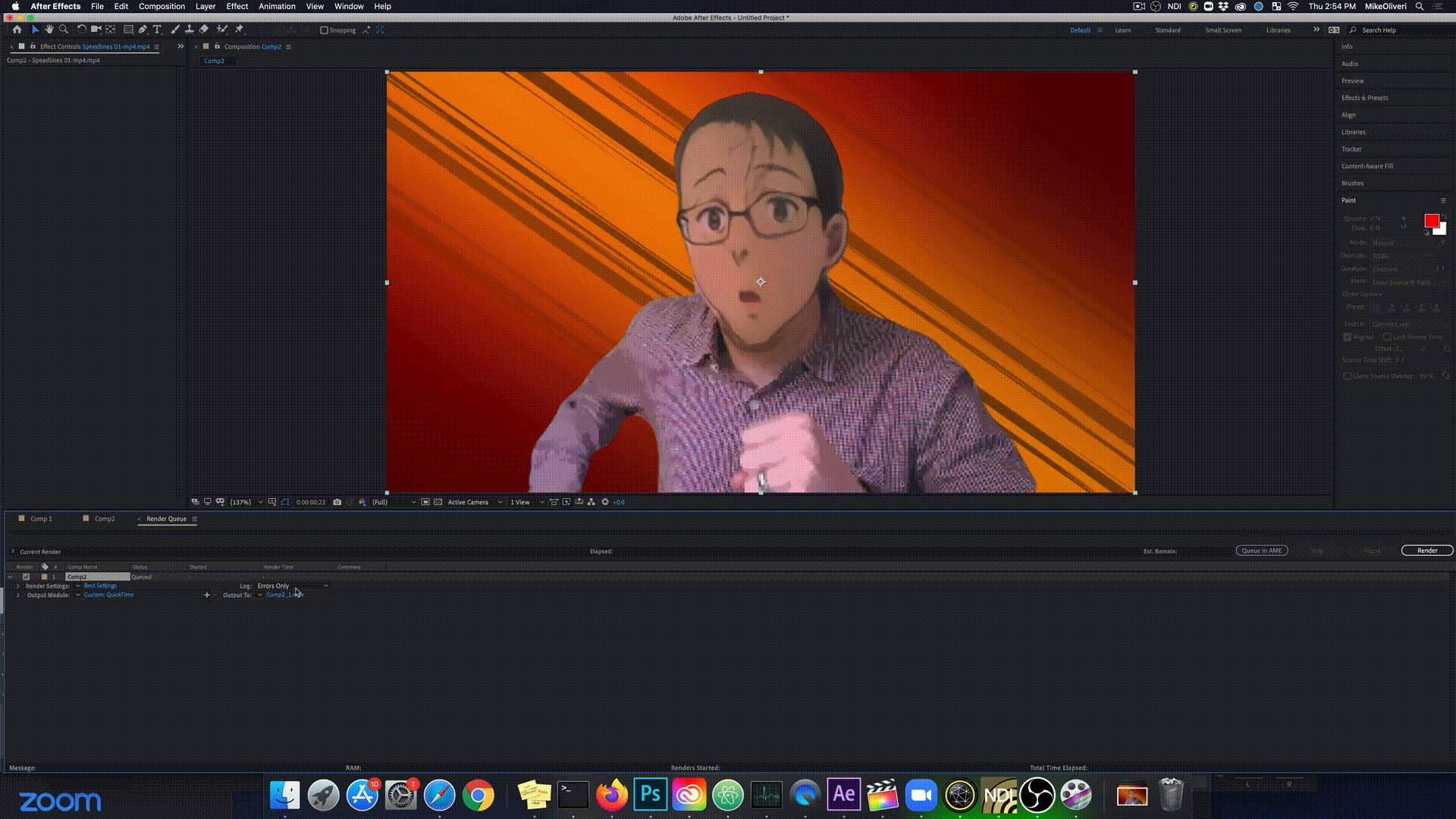Toggle the transparency grid in viewer
The width and height of the screenshot is (1456, 819).
point(438,502)
